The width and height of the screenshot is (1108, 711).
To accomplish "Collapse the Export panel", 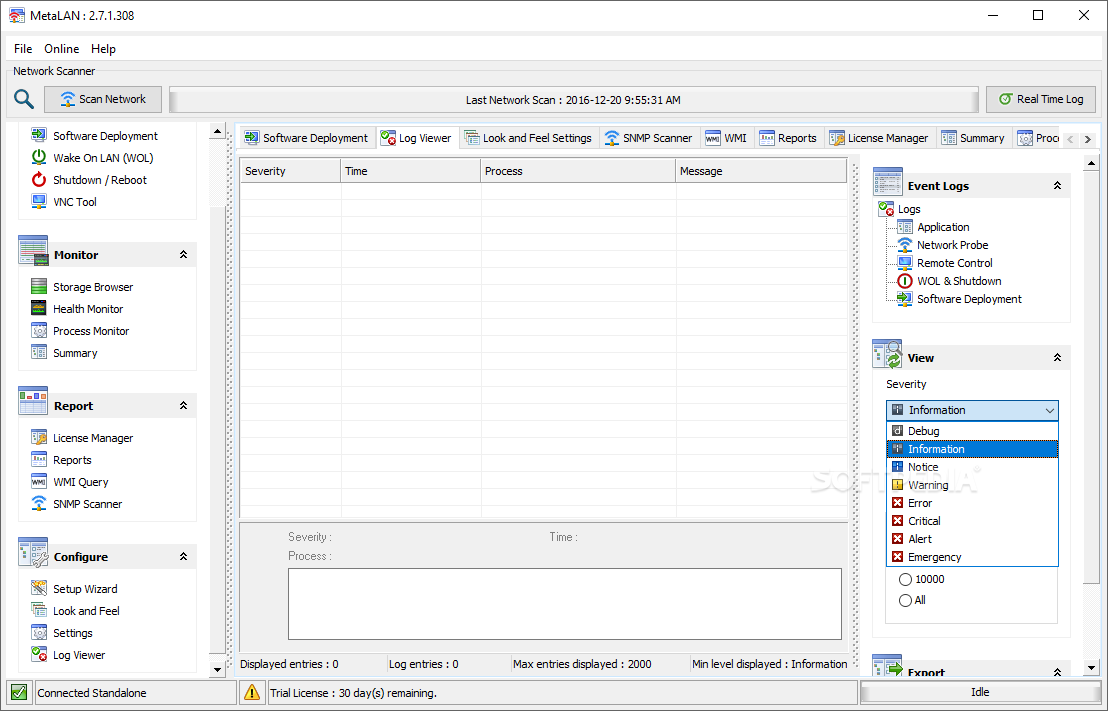I will pos(1057,672).
